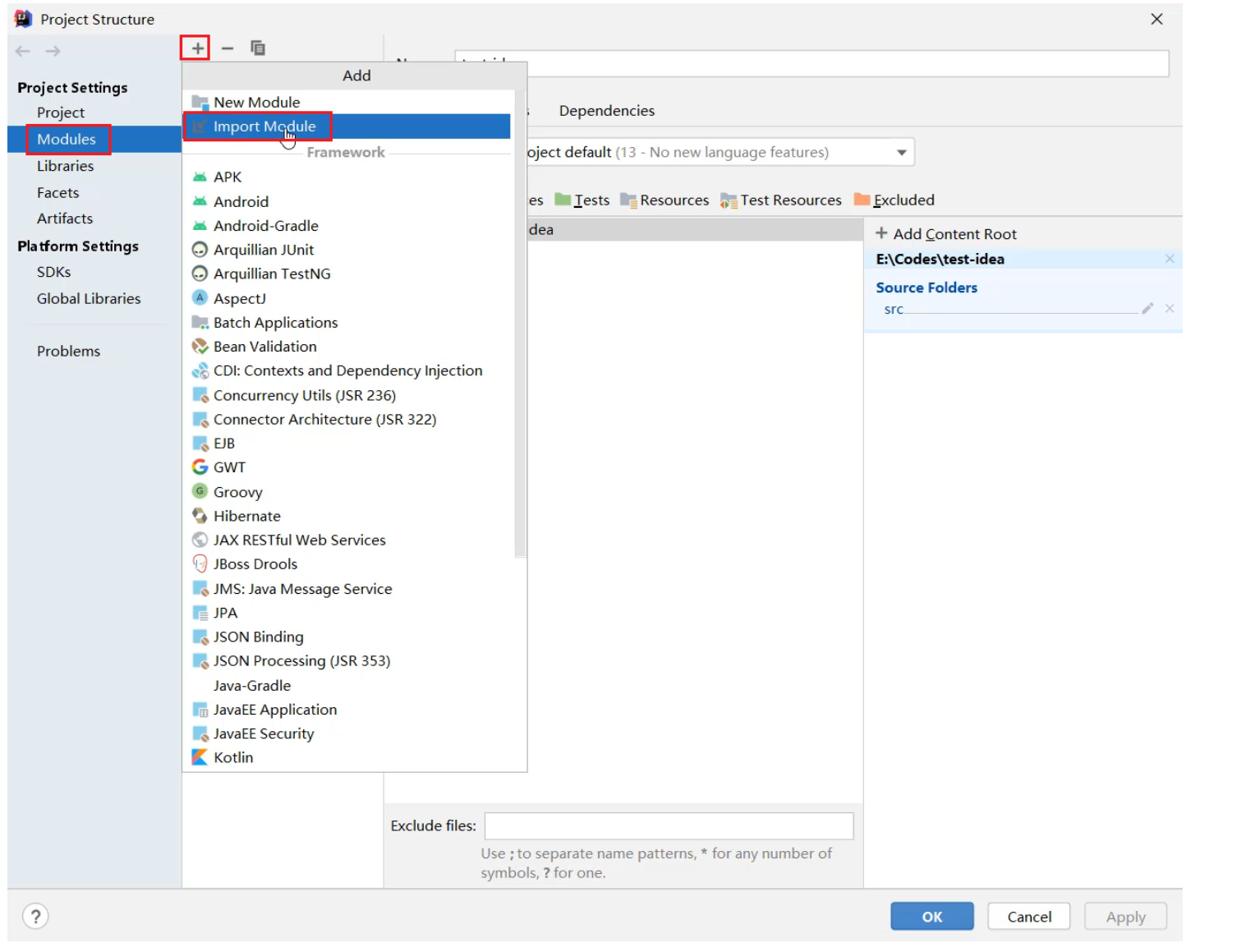Go forward with the right arrow
This screenshot has width=1255, height=952.
coord(53,51)
